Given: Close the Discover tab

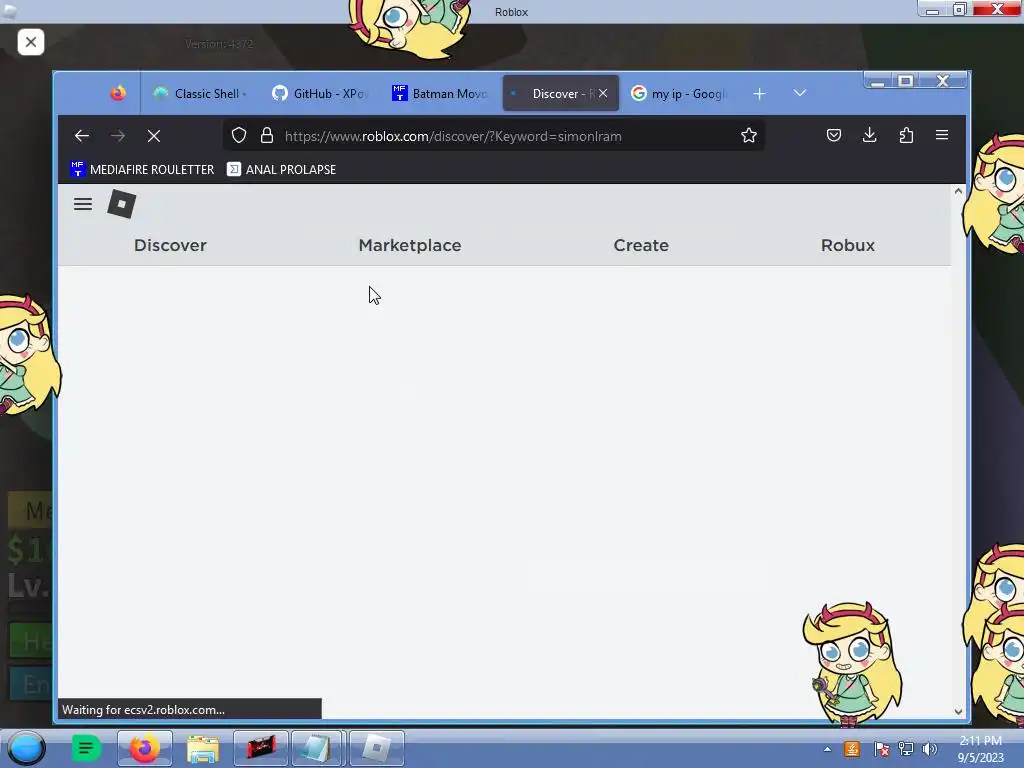Looking at the screenshot, I should [x=603, y=93].
